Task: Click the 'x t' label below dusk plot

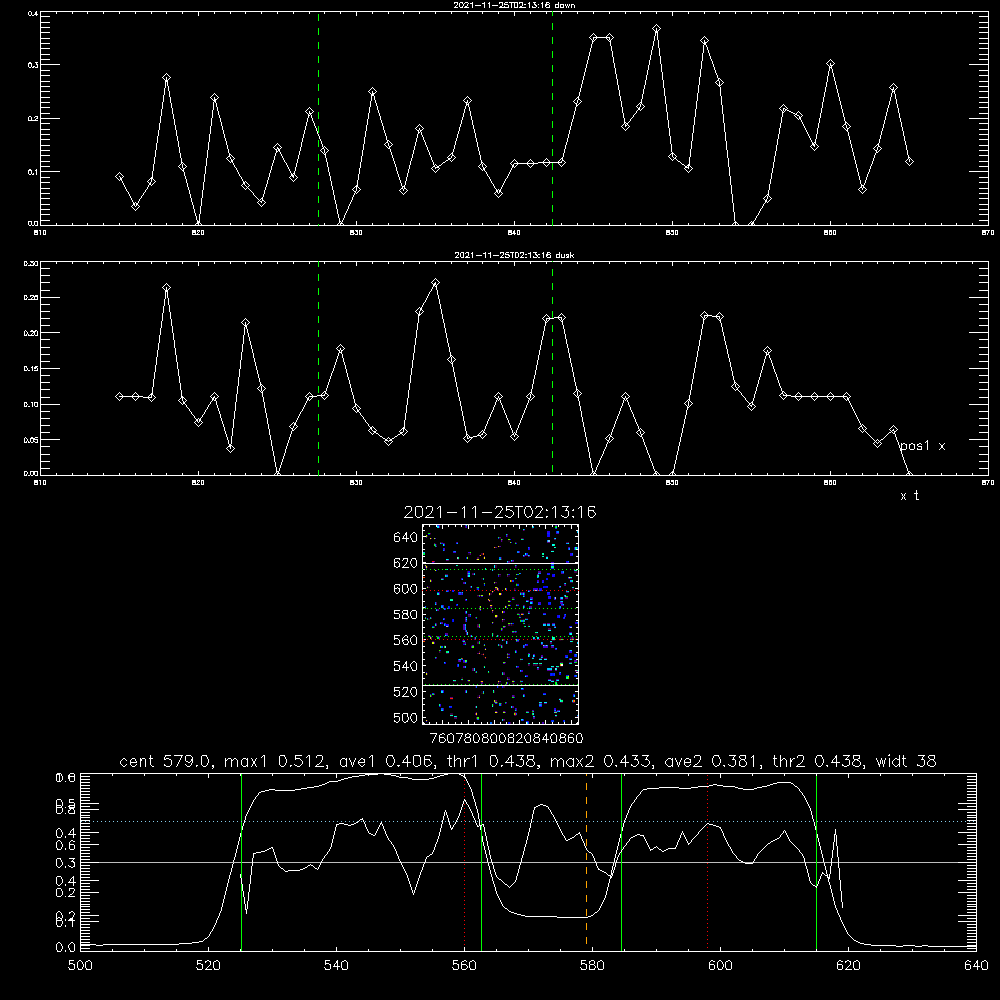Action: [909, 496]
